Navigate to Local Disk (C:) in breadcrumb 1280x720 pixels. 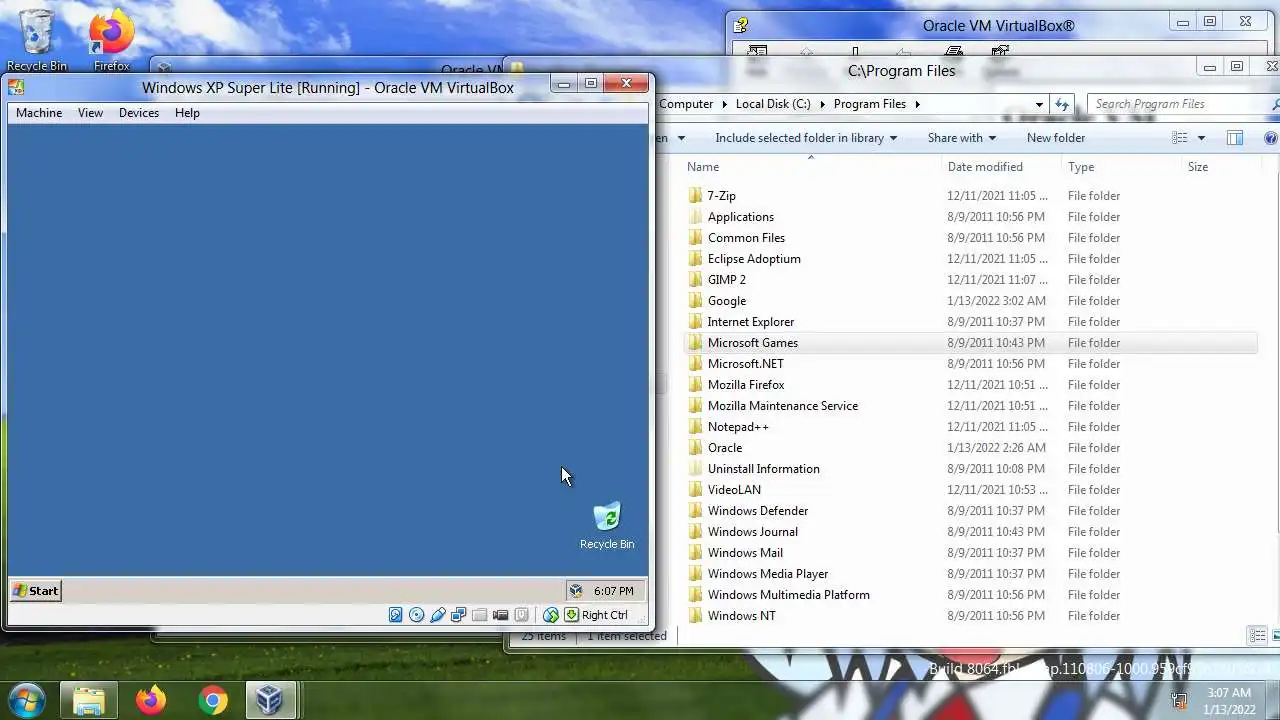click(x=773, y=104)
